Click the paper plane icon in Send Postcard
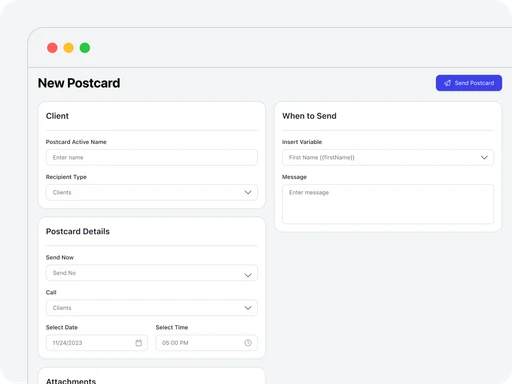 (x=447, y=83)
